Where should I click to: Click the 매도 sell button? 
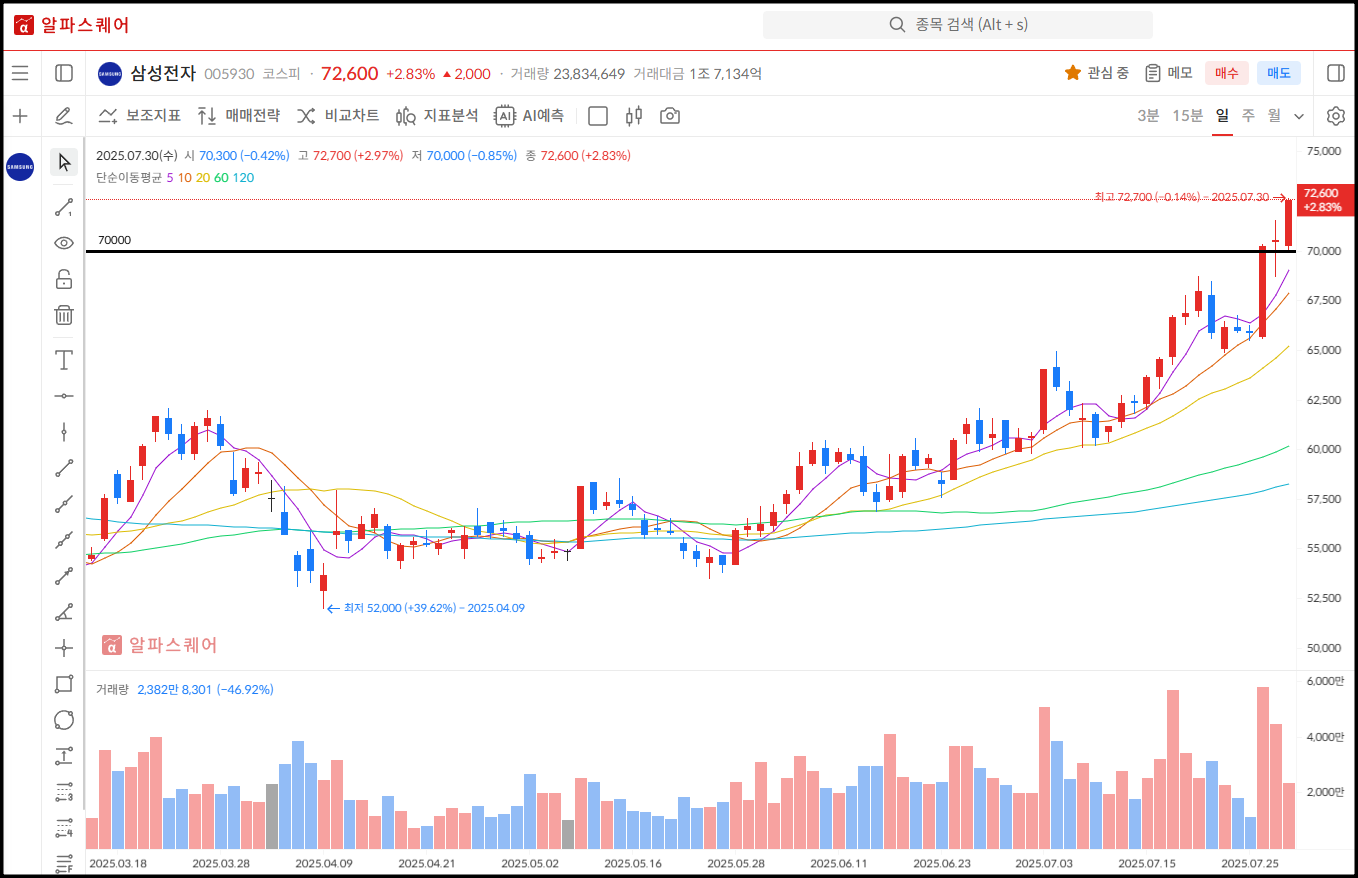pos(1279,73)
